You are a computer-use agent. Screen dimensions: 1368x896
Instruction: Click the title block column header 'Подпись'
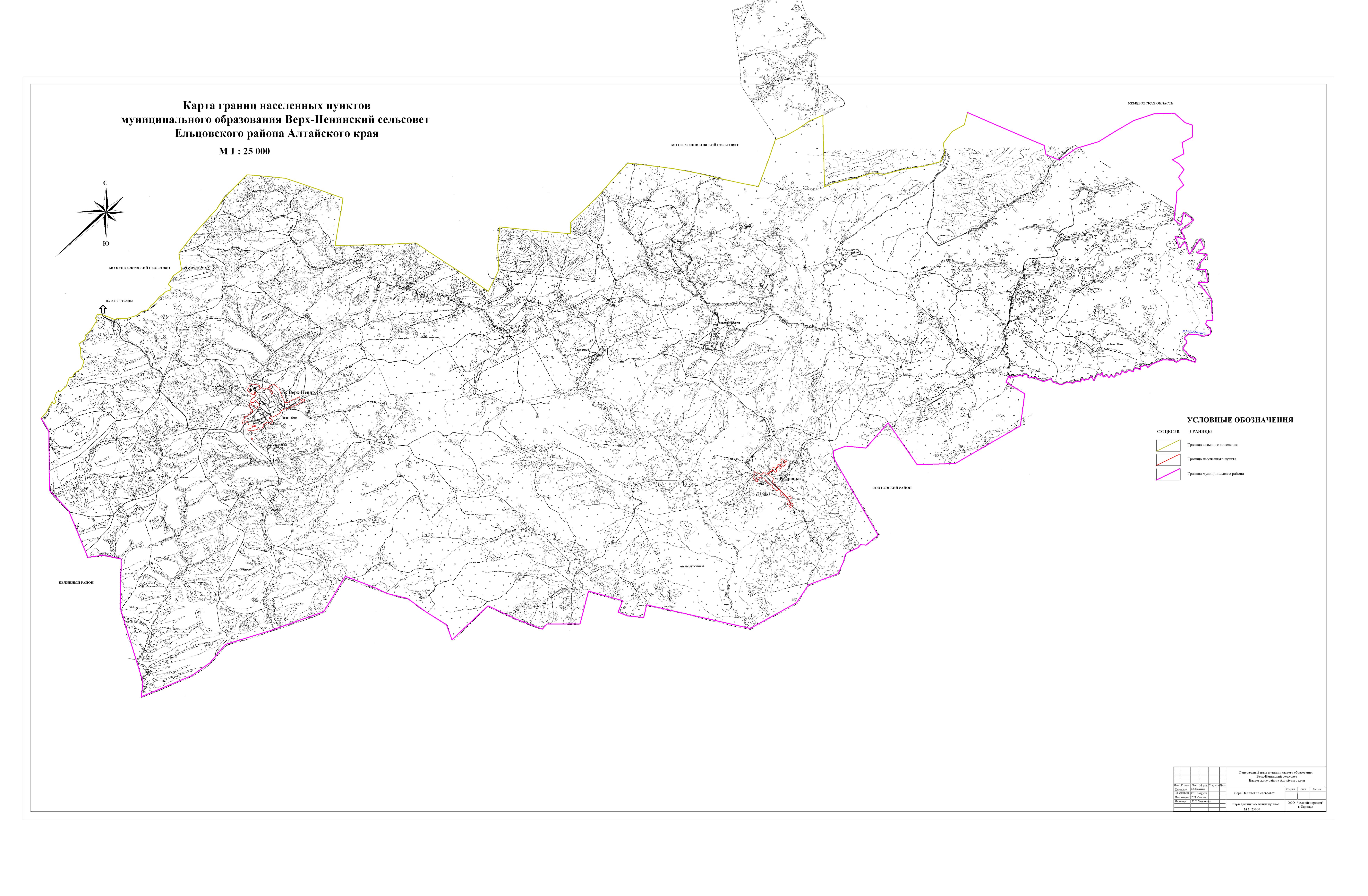1214,786
